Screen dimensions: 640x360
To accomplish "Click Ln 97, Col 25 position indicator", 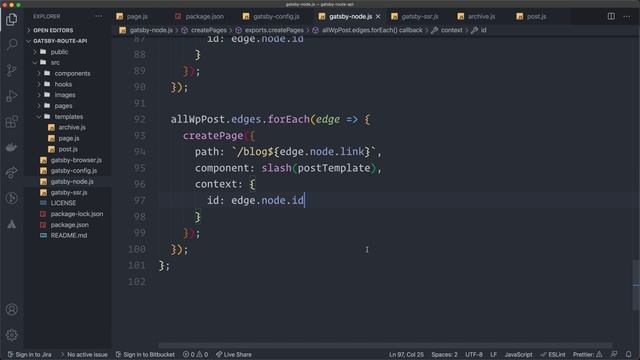I will click(x=406, y=354).
